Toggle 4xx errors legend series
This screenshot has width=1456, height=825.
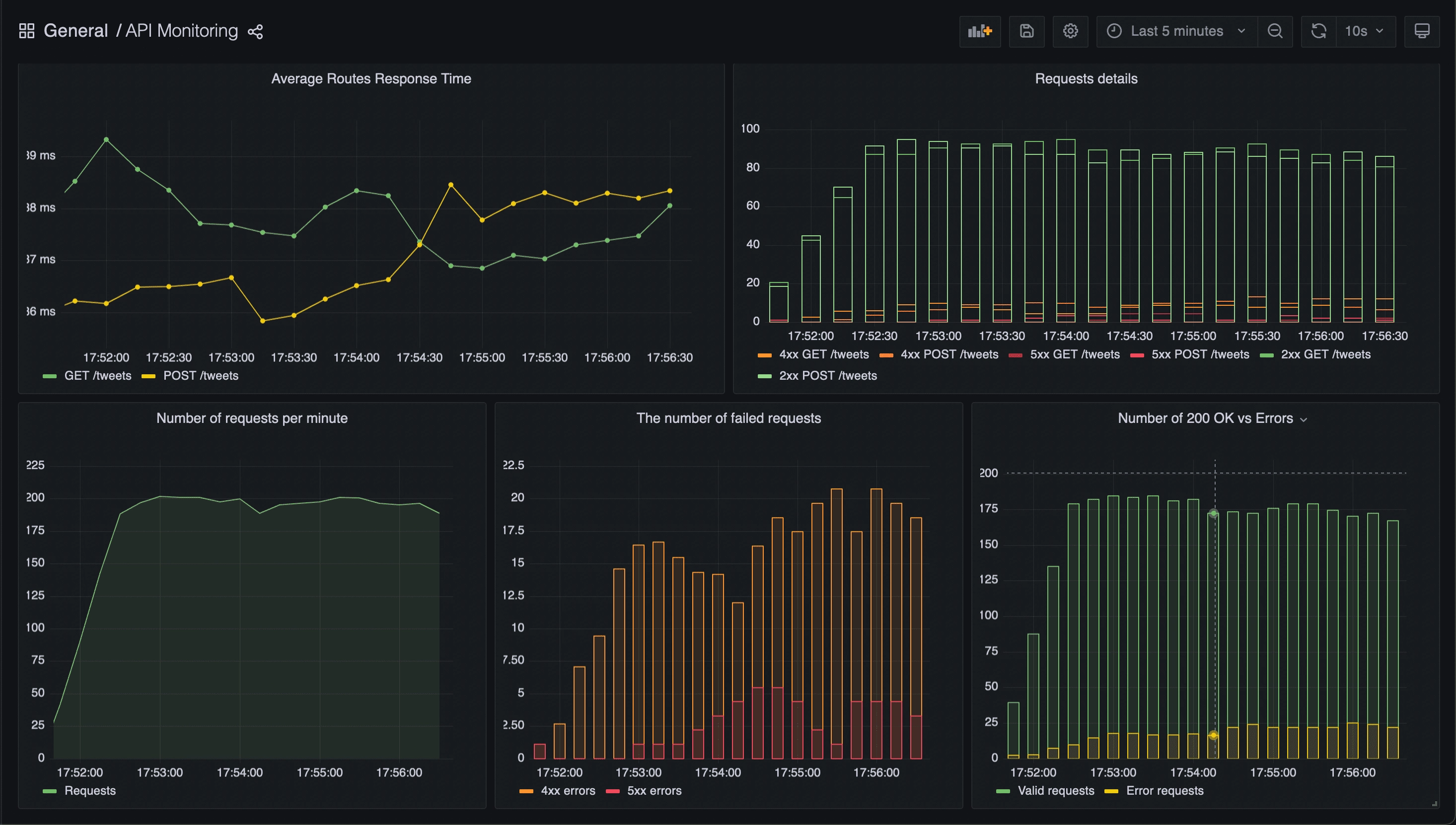tap(568, 790)
